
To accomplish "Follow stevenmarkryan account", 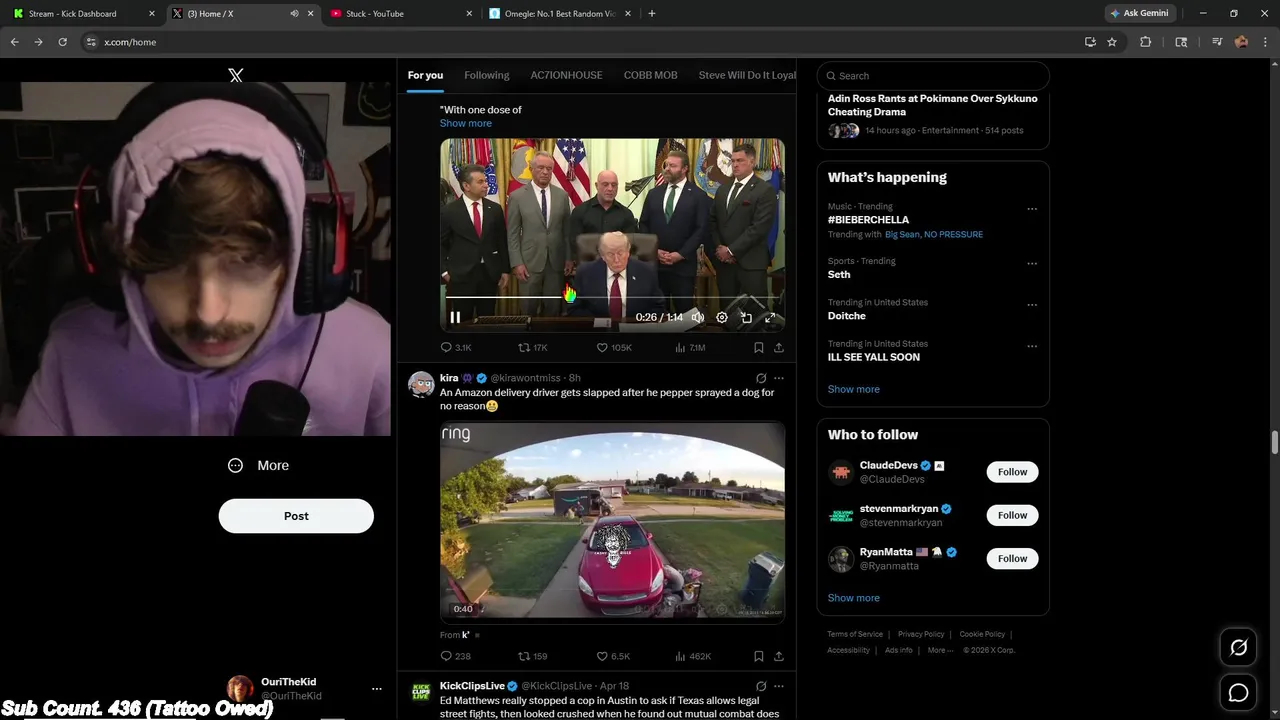I will pos(1012,515).
